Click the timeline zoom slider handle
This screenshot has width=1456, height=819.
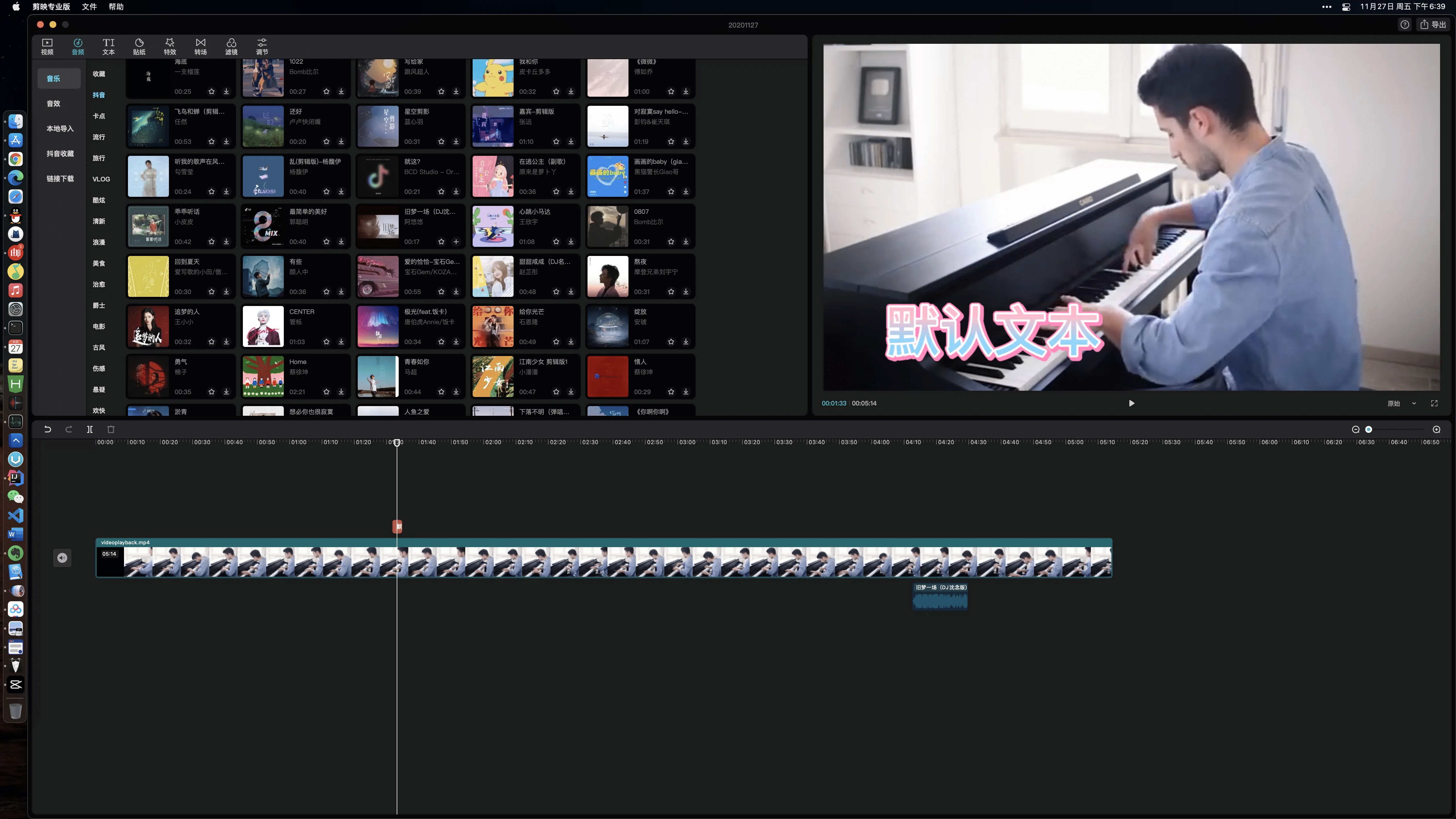(x=1368, y=430)
